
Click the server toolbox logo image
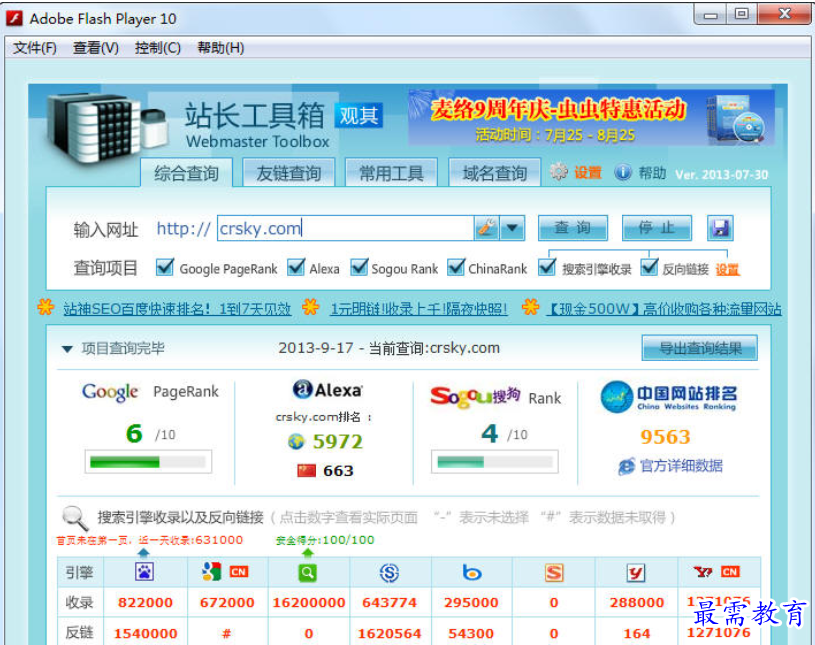point(108,128)
